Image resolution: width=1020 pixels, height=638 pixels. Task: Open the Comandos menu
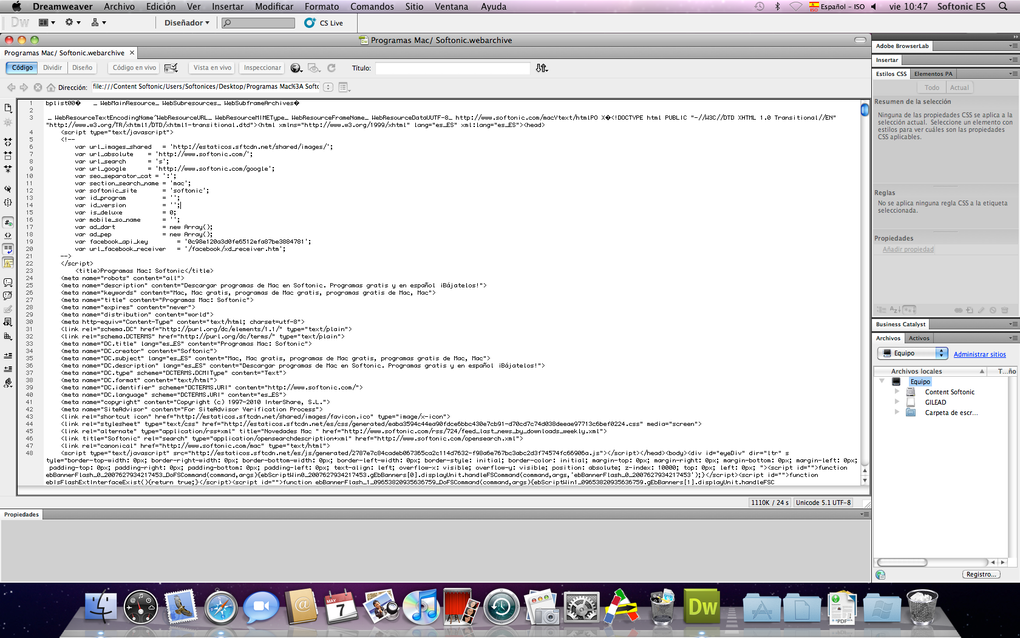372,7
